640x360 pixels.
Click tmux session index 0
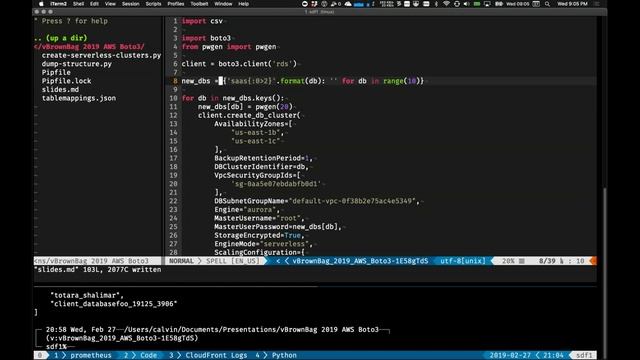pyautogui.click(x=40, y=355)
